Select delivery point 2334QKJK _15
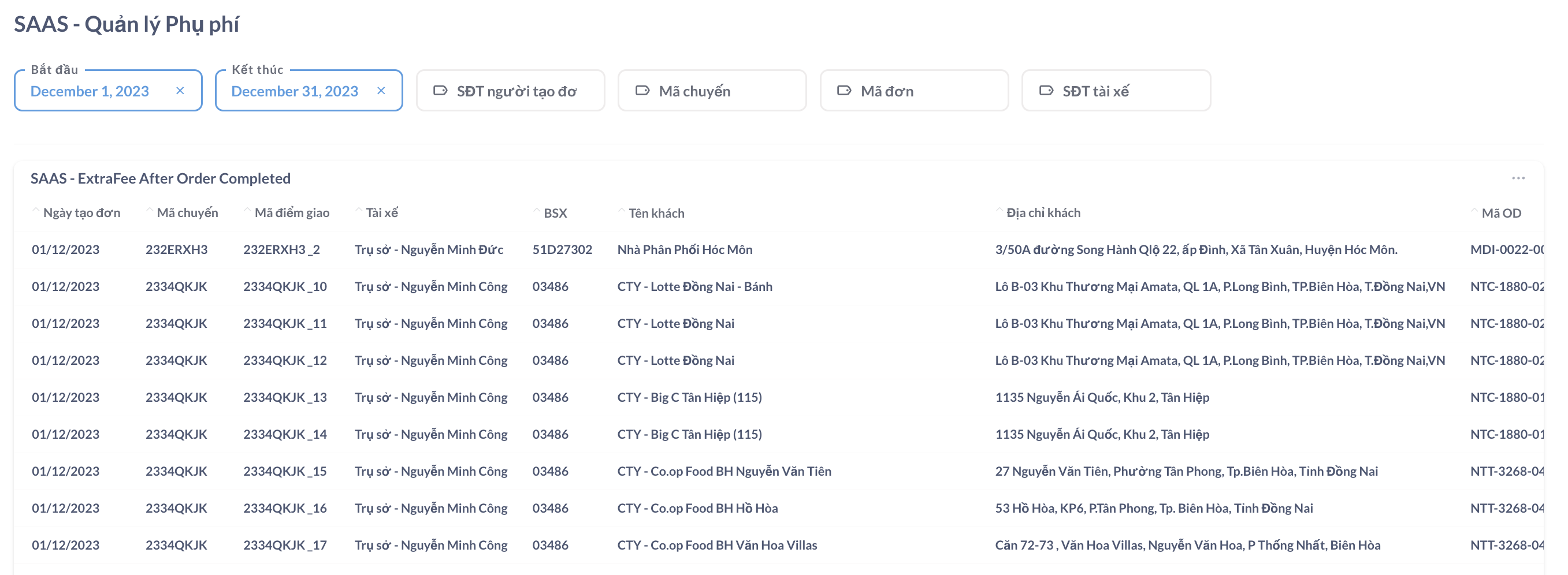Viewport: 1568px width, 575px height. point(285,472)
